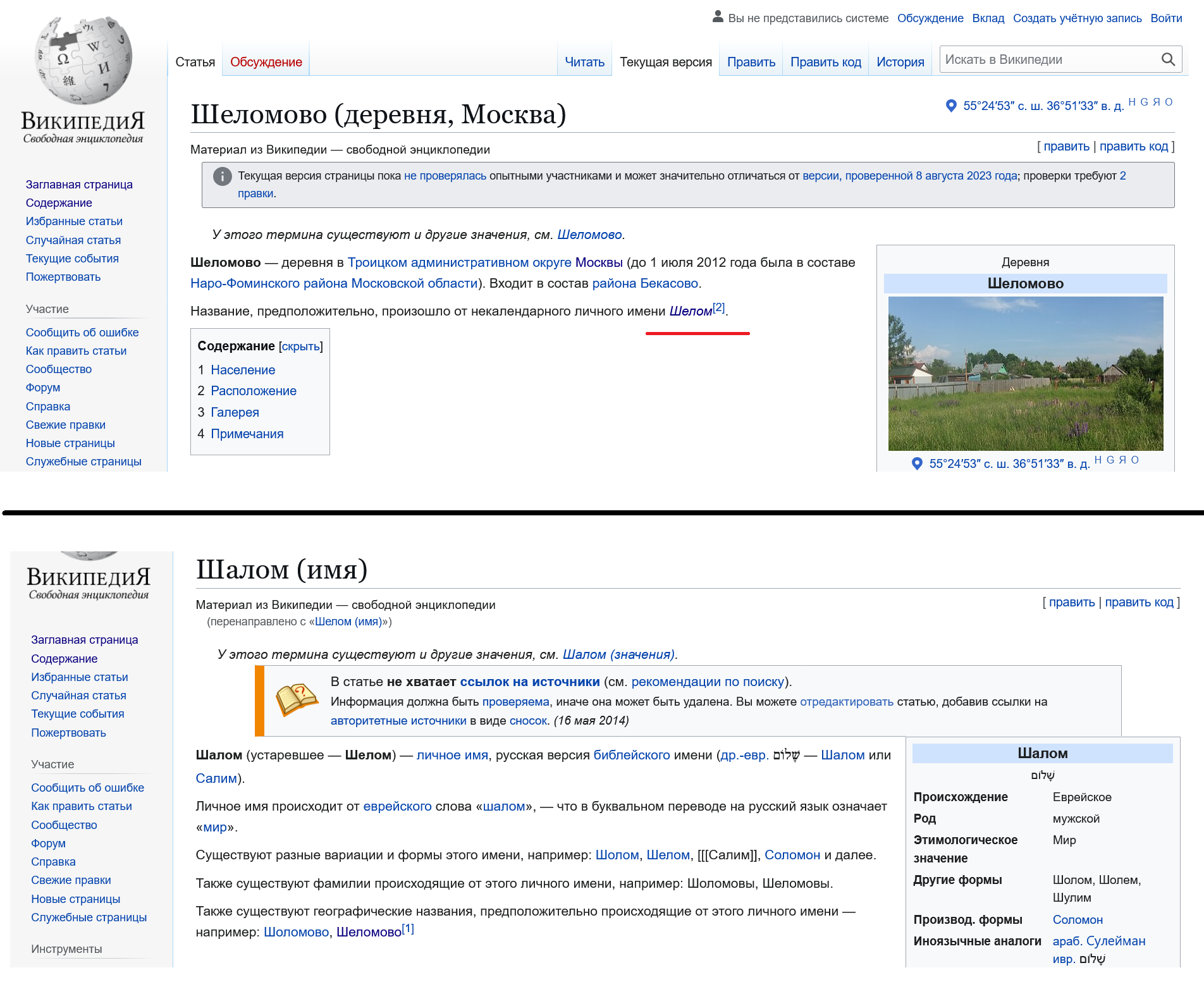This screenshot has height=994, width=1204.
Task: Open «рекомендации по поиску» link
Action: tap(708, 682)
